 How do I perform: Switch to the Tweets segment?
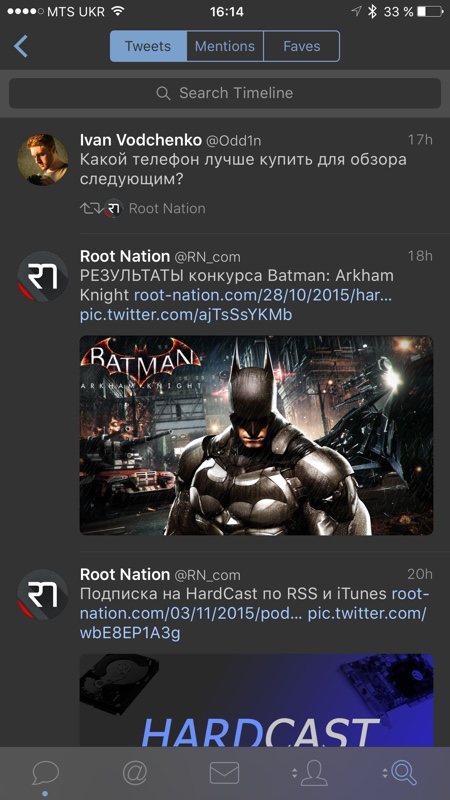[148, 46]
